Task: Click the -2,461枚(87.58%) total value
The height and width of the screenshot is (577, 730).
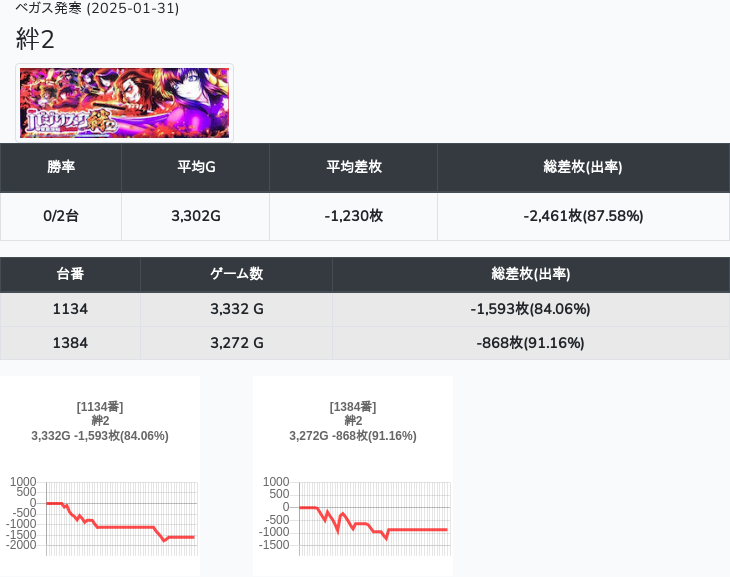Action: pos(583,216)
